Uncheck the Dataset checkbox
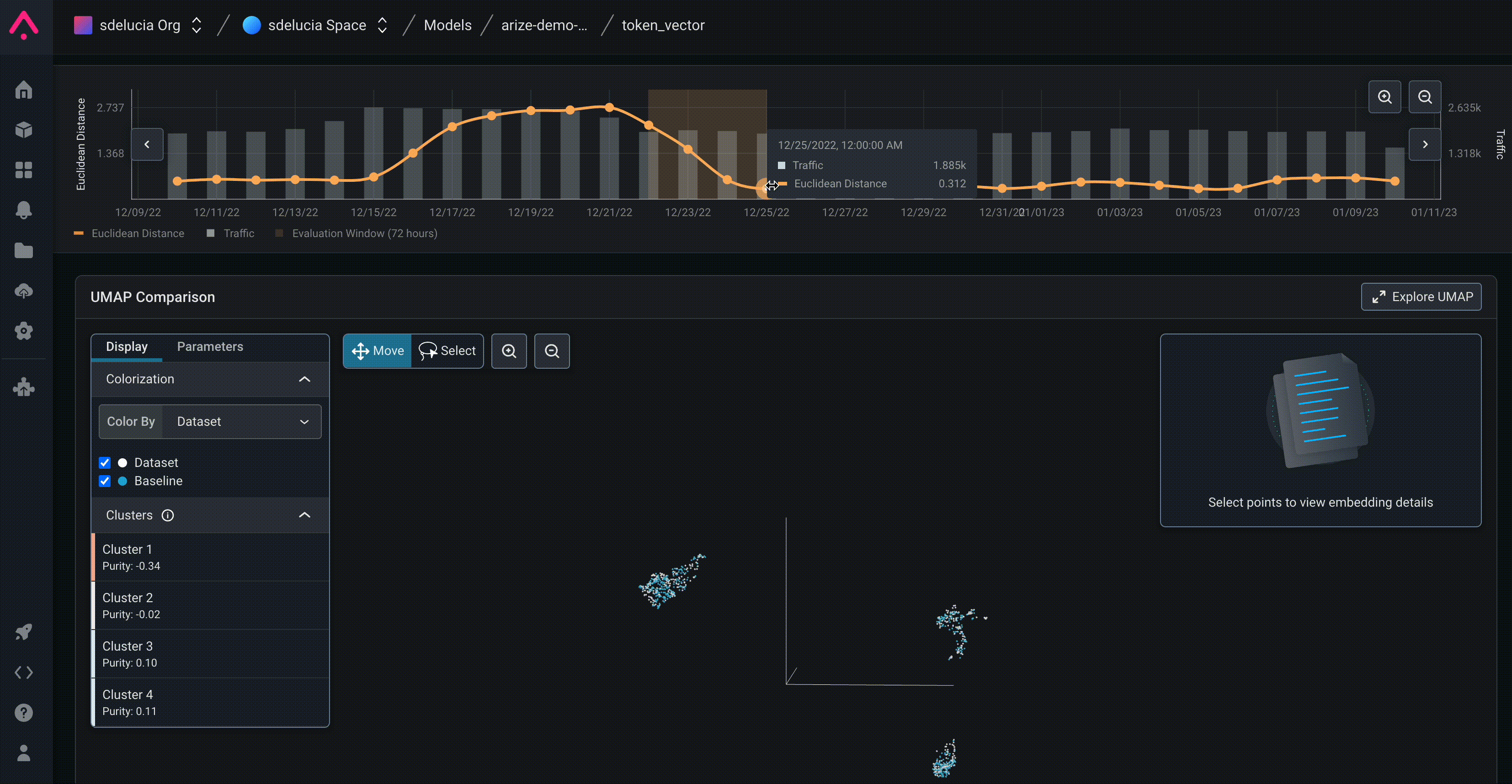 click(105, 463)
